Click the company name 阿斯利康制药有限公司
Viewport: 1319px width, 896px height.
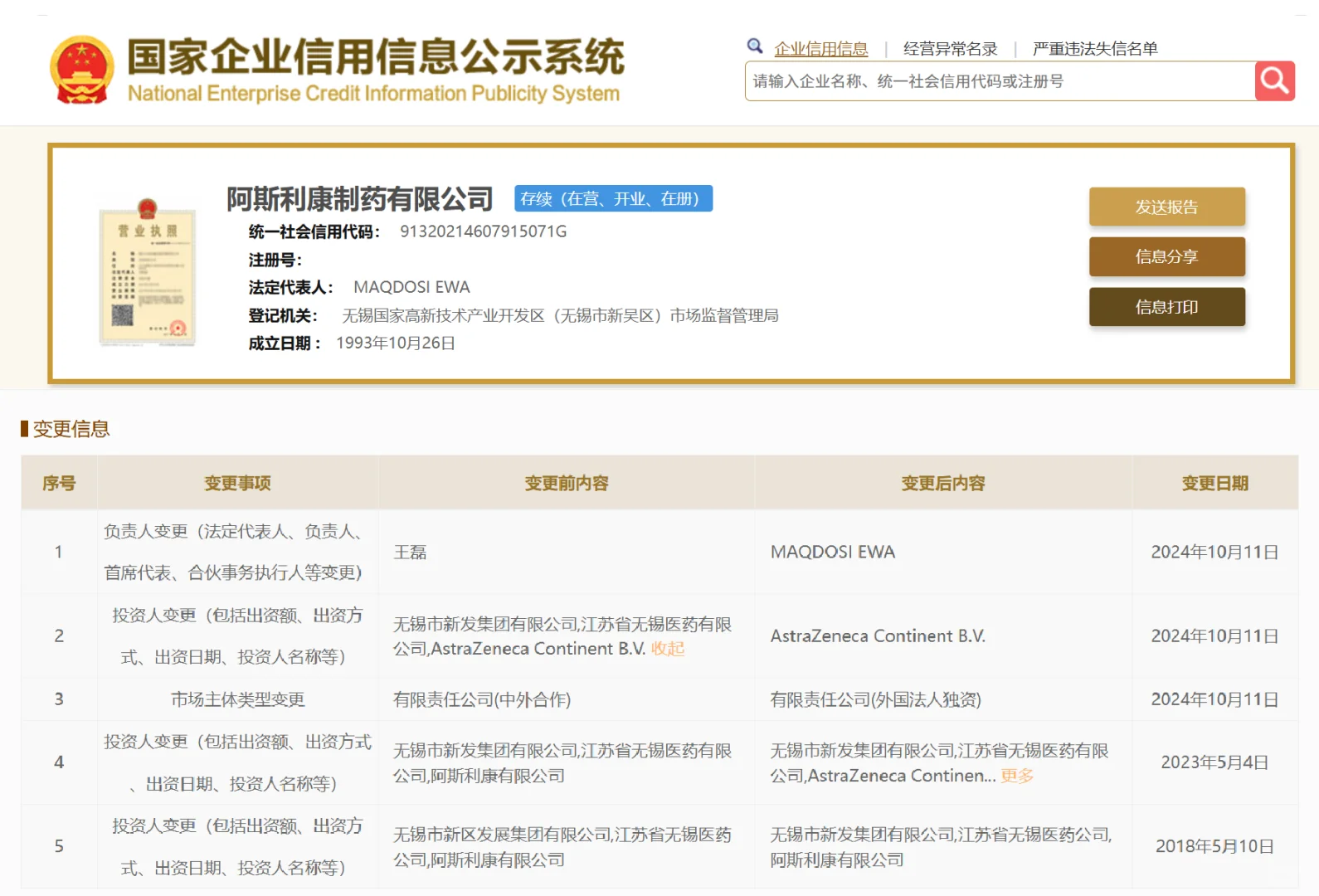coord(360,199)
